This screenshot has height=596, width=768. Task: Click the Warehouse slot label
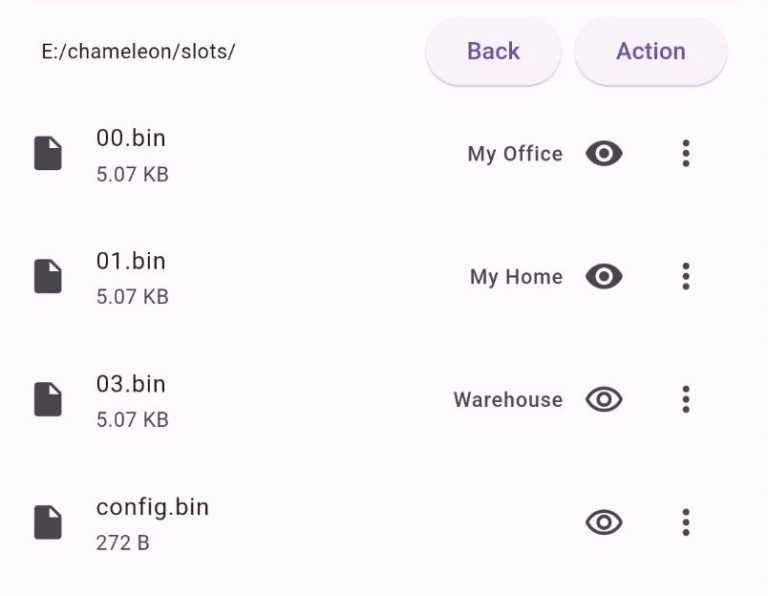[x=508, y=400]
